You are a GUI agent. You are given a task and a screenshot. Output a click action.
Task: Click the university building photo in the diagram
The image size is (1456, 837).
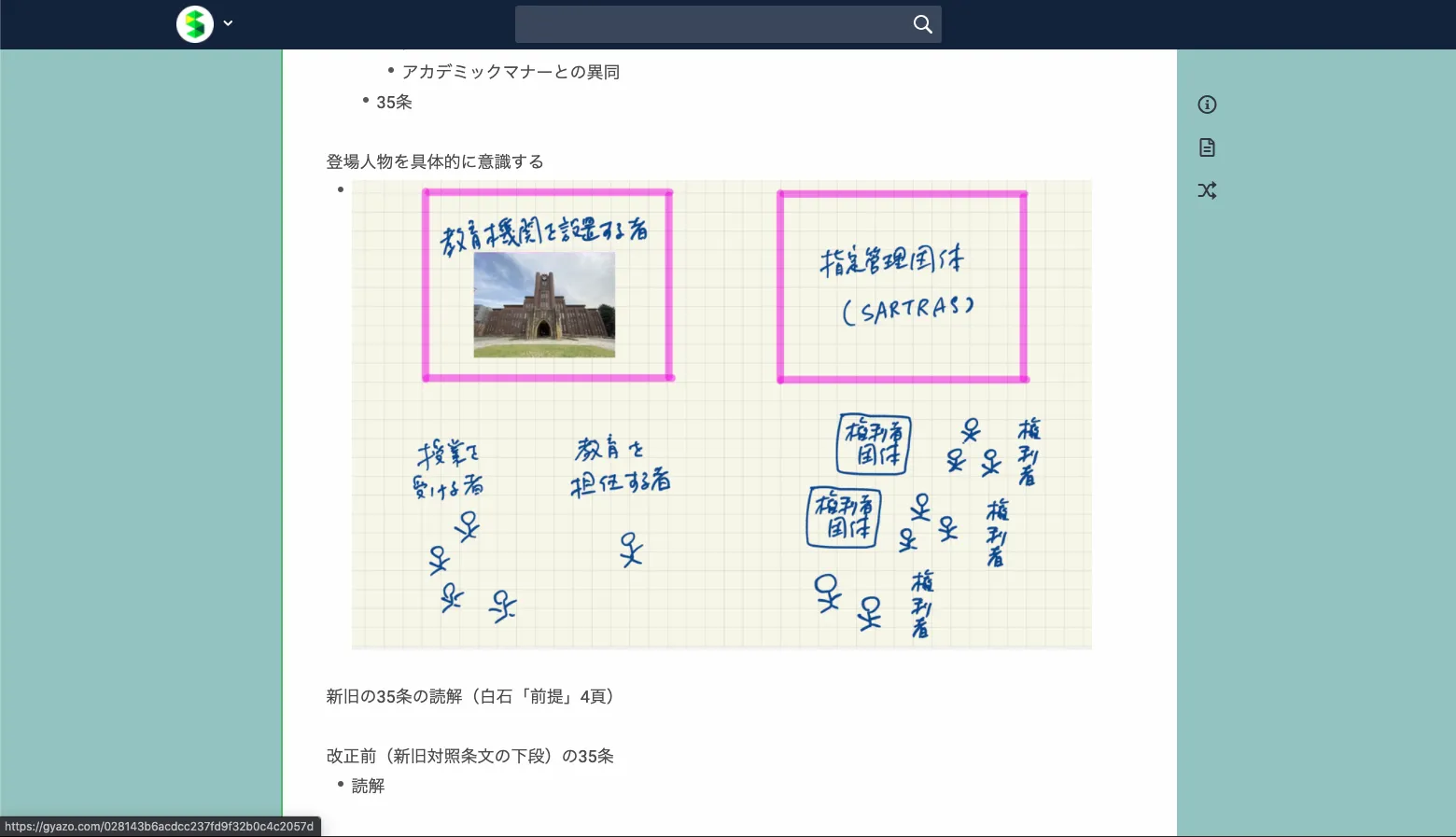[544, 305]
